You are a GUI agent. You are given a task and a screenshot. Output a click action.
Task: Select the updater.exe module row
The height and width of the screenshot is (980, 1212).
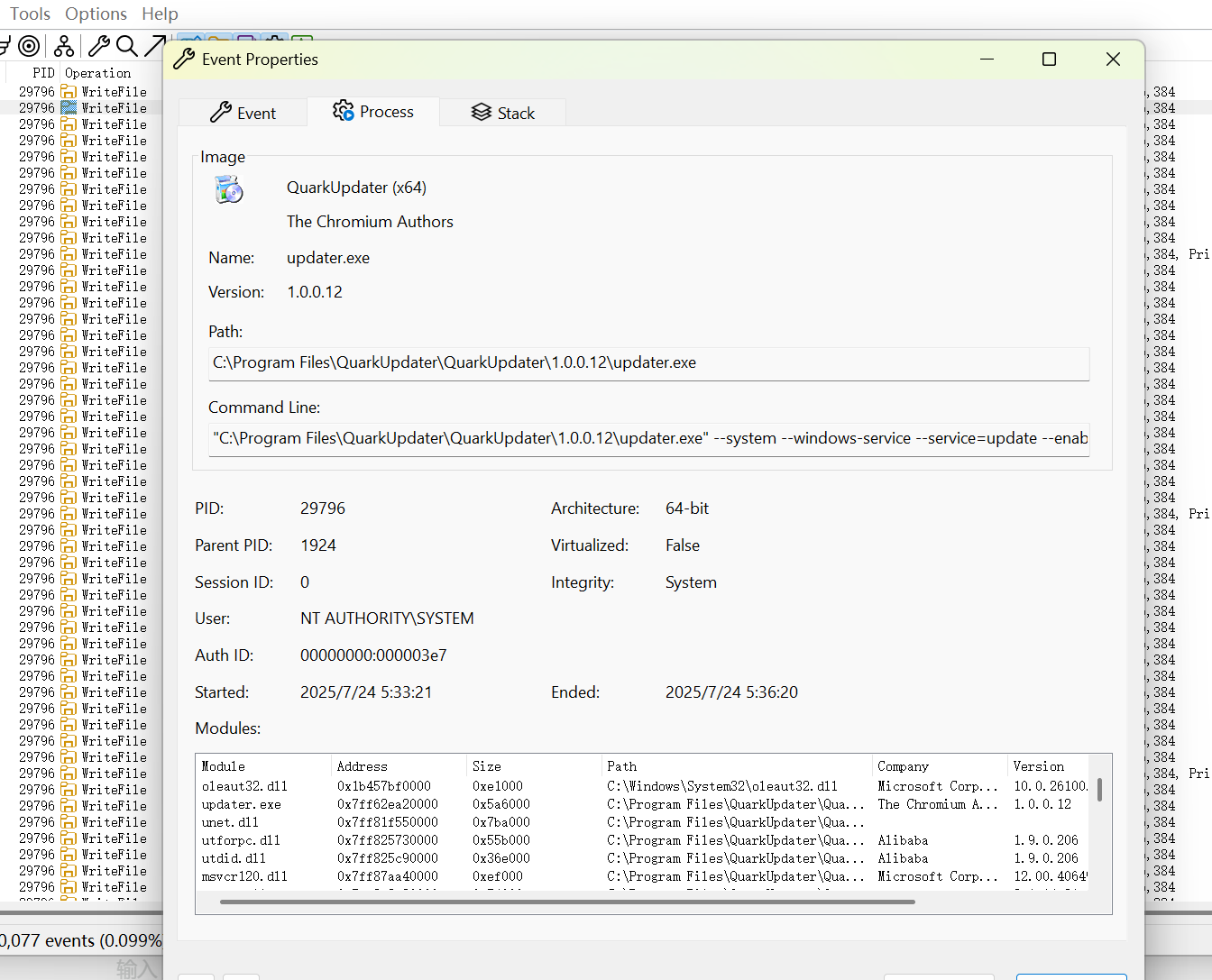[x=643, y=804]
